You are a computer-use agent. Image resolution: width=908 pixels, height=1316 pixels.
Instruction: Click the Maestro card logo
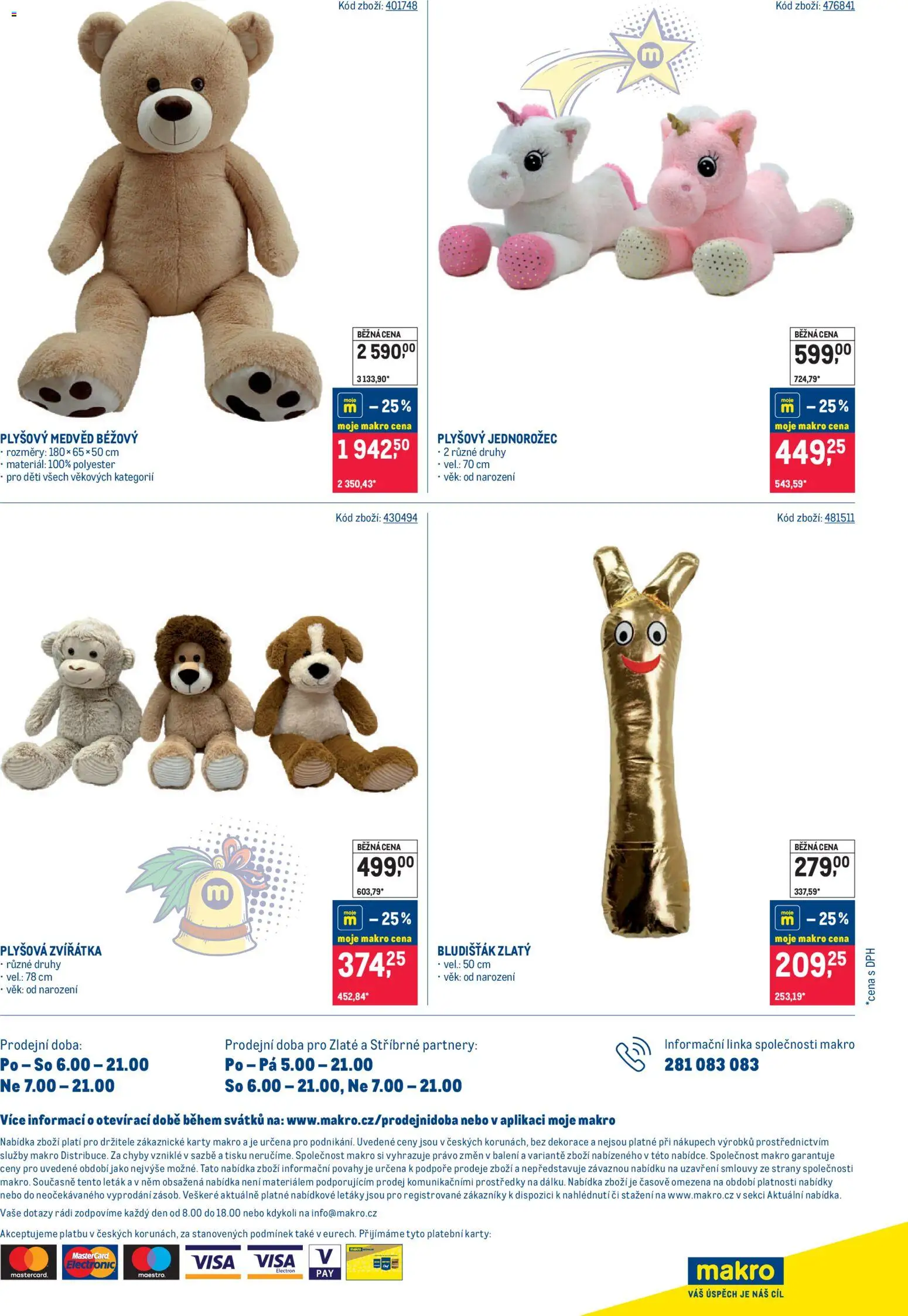coord(152,1262)
